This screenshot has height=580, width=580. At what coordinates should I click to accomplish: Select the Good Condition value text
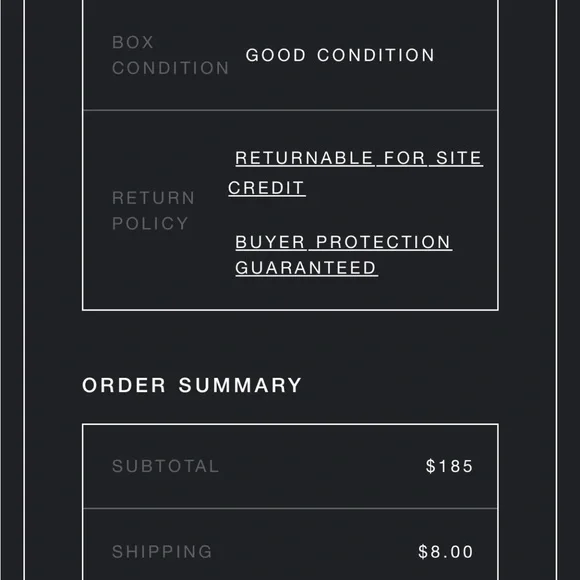[340, 55]
